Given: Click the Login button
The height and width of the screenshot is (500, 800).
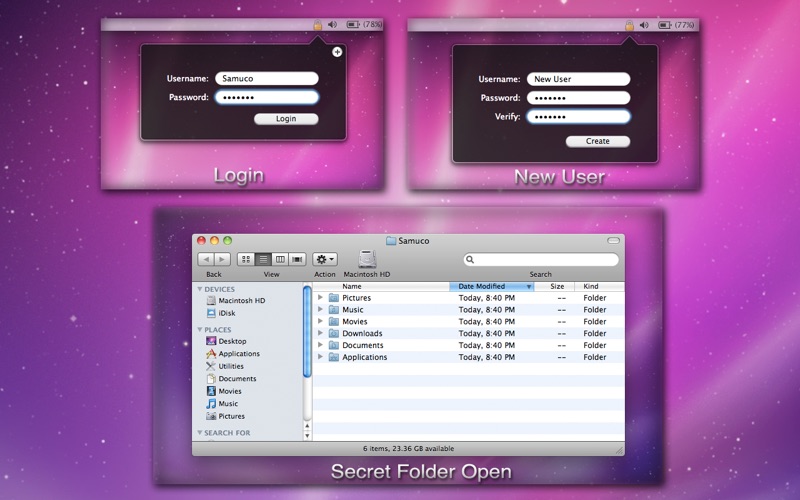Looking at the screenshot, I should pyautogui.click(x=286, y=119).
